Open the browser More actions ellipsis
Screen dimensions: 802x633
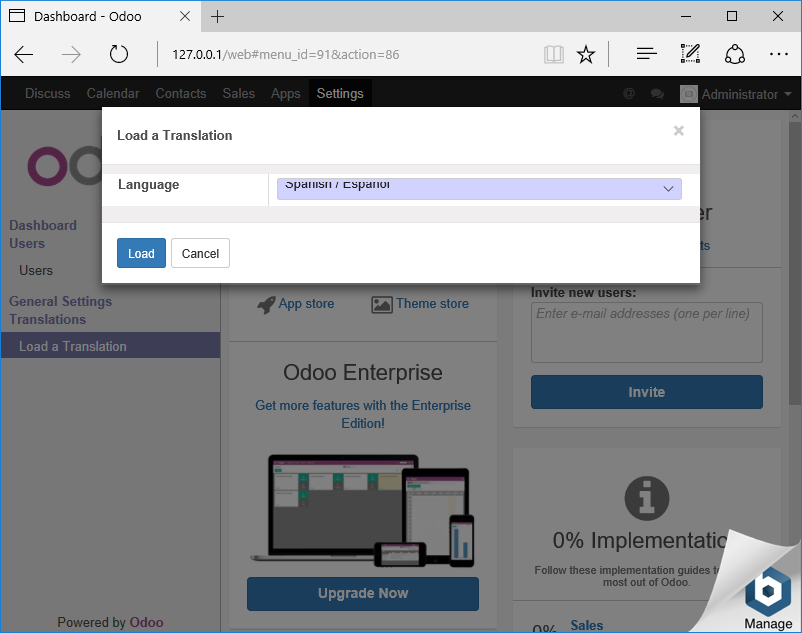(779, 54)
